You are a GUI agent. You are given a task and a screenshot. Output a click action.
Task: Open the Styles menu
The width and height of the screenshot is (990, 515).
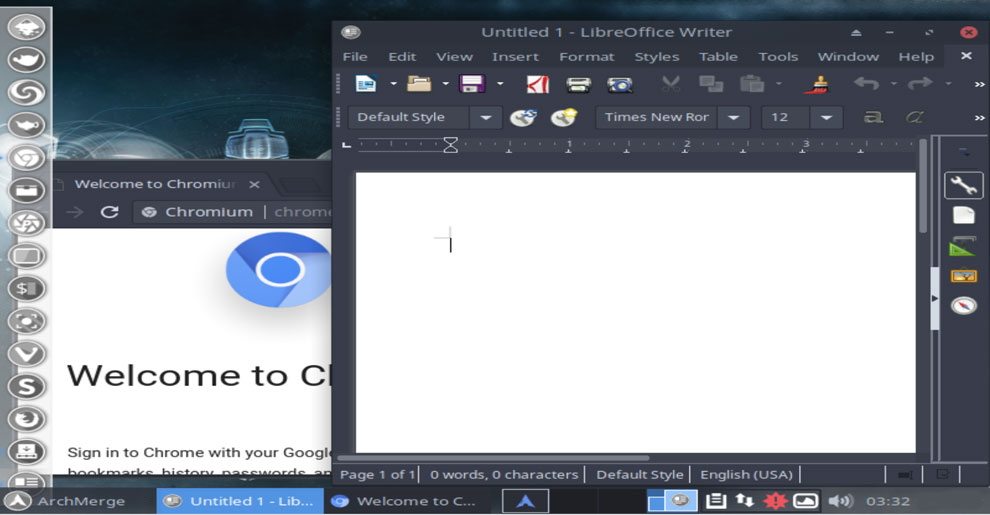click(657, 57)
